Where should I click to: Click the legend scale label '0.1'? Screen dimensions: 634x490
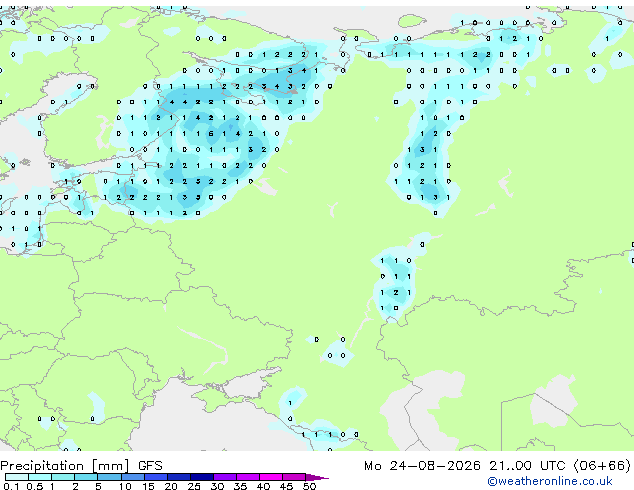click(x=11, y=486)
